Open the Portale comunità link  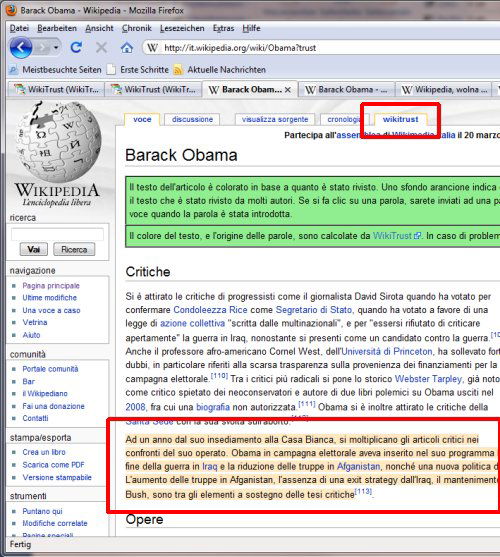coord(50,369)
